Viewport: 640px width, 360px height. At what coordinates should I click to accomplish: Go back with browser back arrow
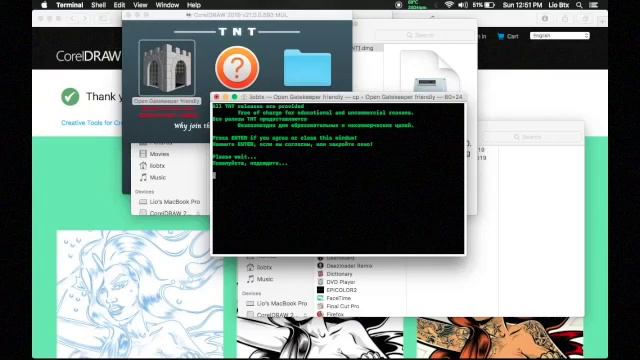[x=72, y=19]
